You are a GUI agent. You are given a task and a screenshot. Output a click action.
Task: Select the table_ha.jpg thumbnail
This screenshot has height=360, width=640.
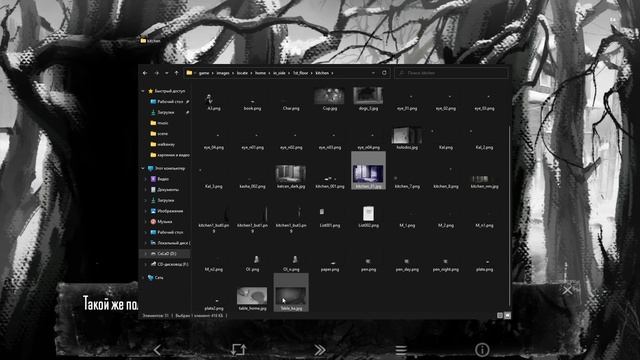pos(291,296)
